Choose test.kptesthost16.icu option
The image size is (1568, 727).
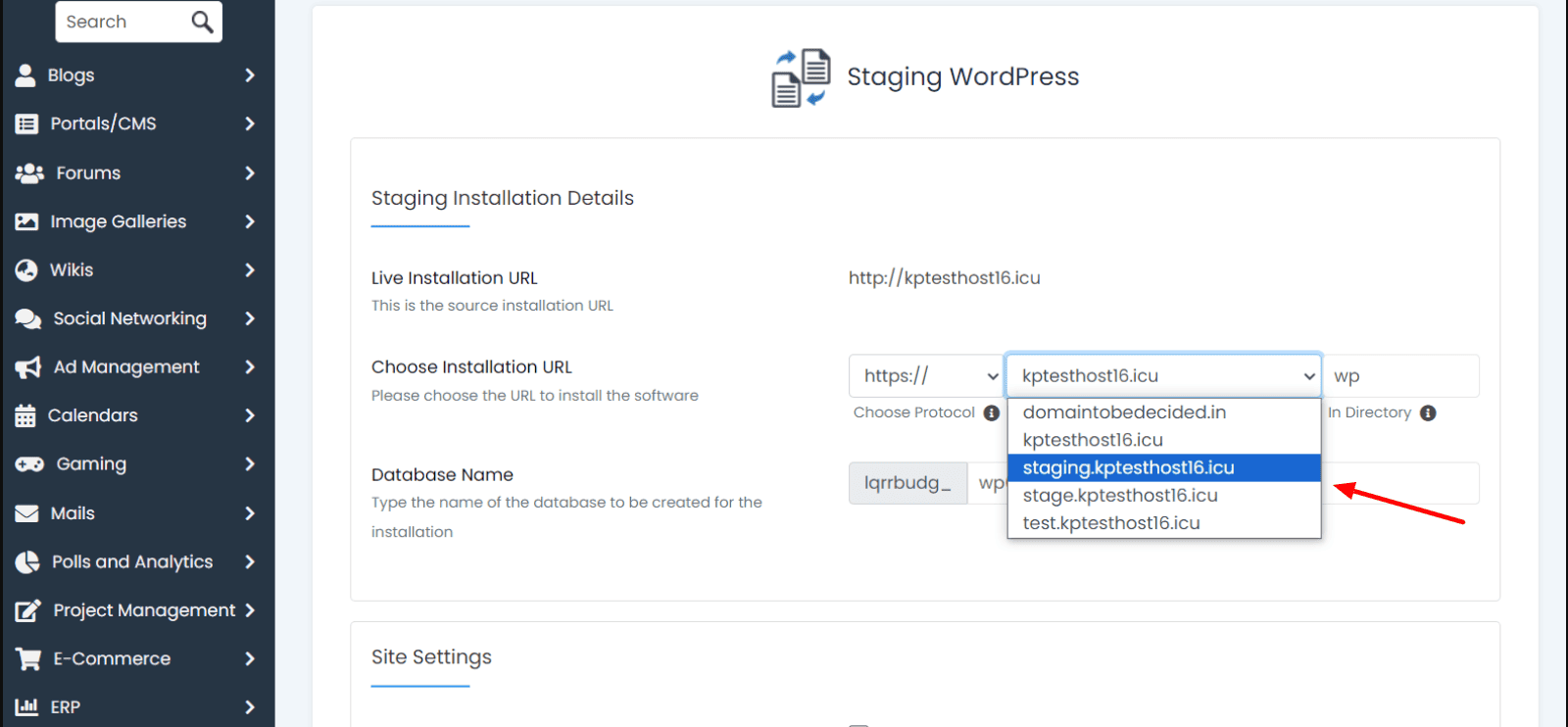tap(1111, 523)
